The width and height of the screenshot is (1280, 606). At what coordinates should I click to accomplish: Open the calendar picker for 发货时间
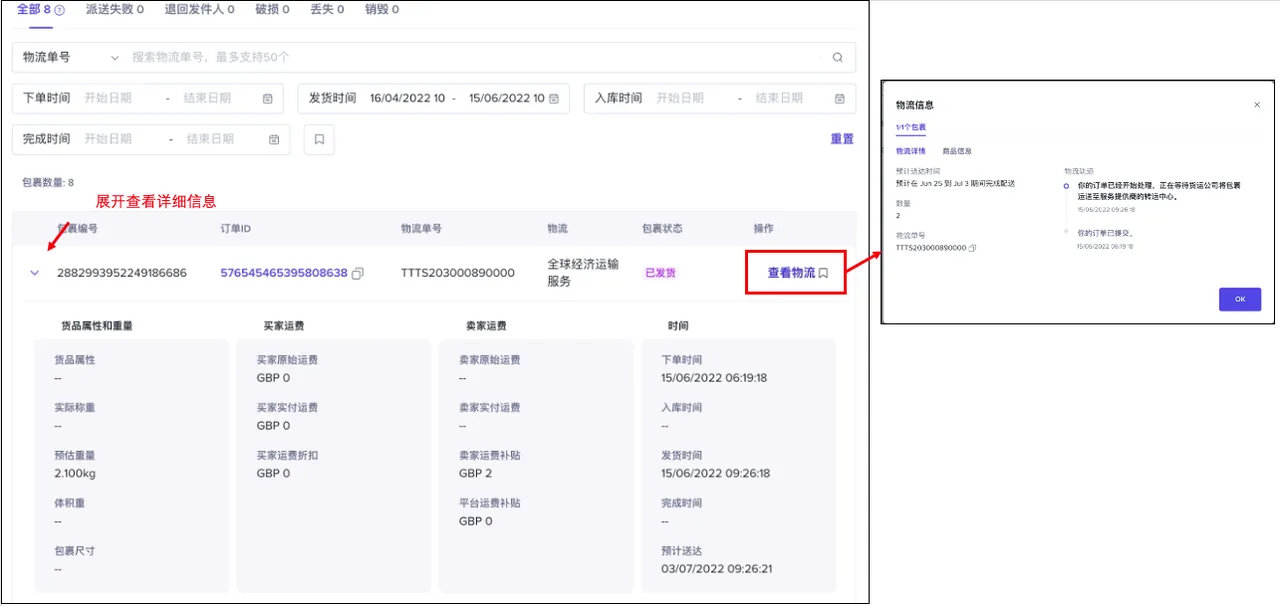point(551,98)
